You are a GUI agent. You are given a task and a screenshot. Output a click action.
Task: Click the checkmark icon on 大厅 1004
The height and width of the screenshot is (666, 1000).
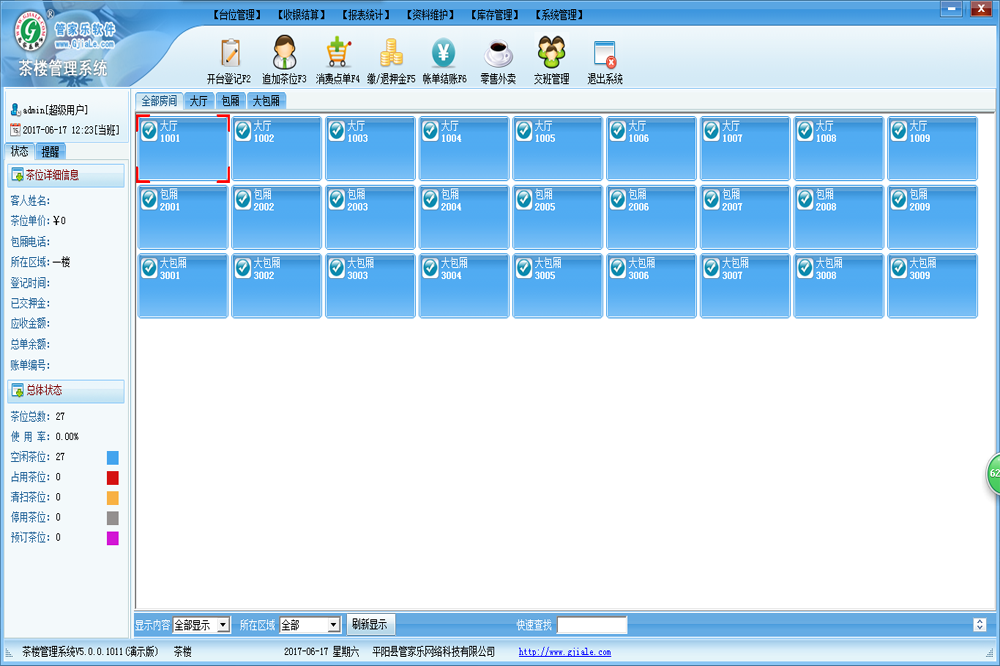[x=430, y=131]
